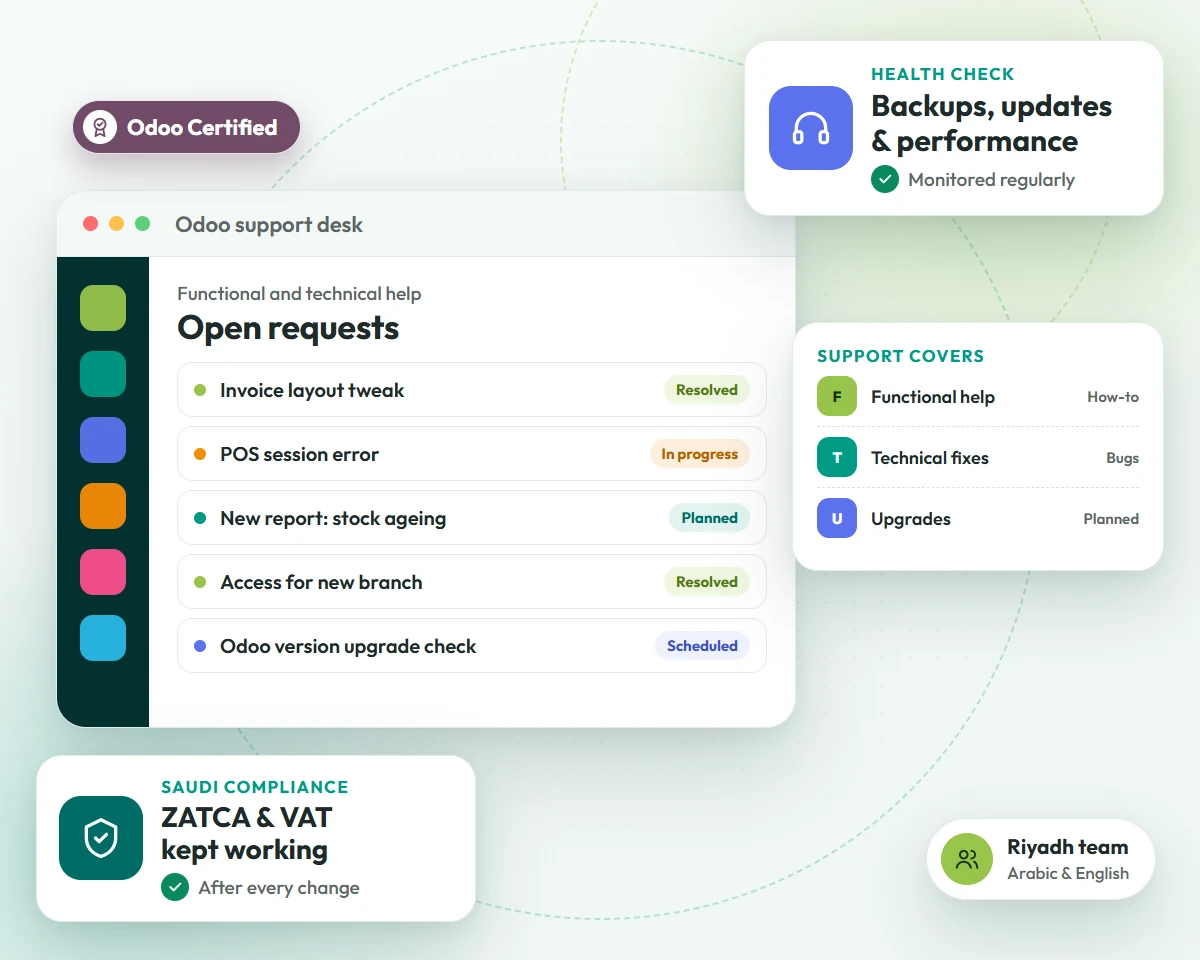Click the Functional and technical help subtitle
Image resolution: width=1200 pixels, height=960 pixels.
pyautogui.click(x=299, y=294)
